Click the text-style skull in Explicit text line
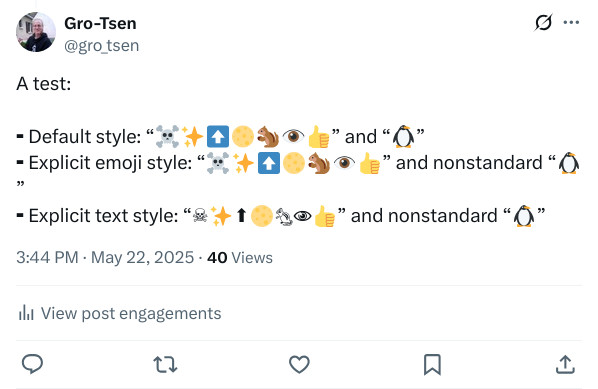This screenshot has width=598, height=389. (x=200, y=216)
